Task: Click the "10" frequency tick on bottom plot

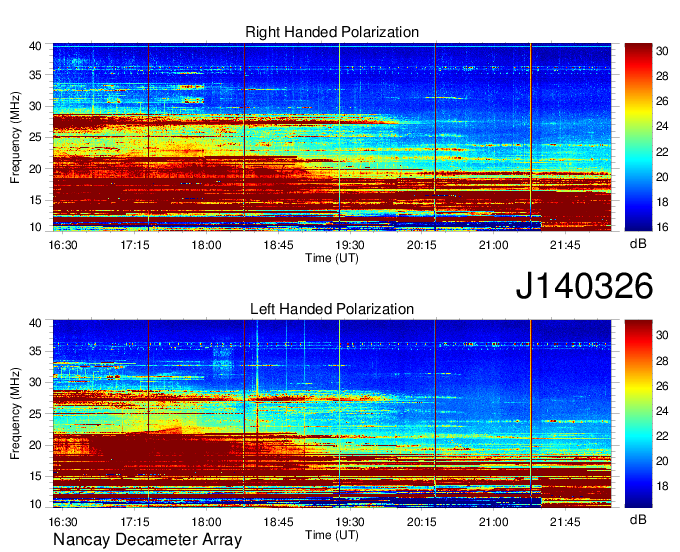Action: click(36, 504)
